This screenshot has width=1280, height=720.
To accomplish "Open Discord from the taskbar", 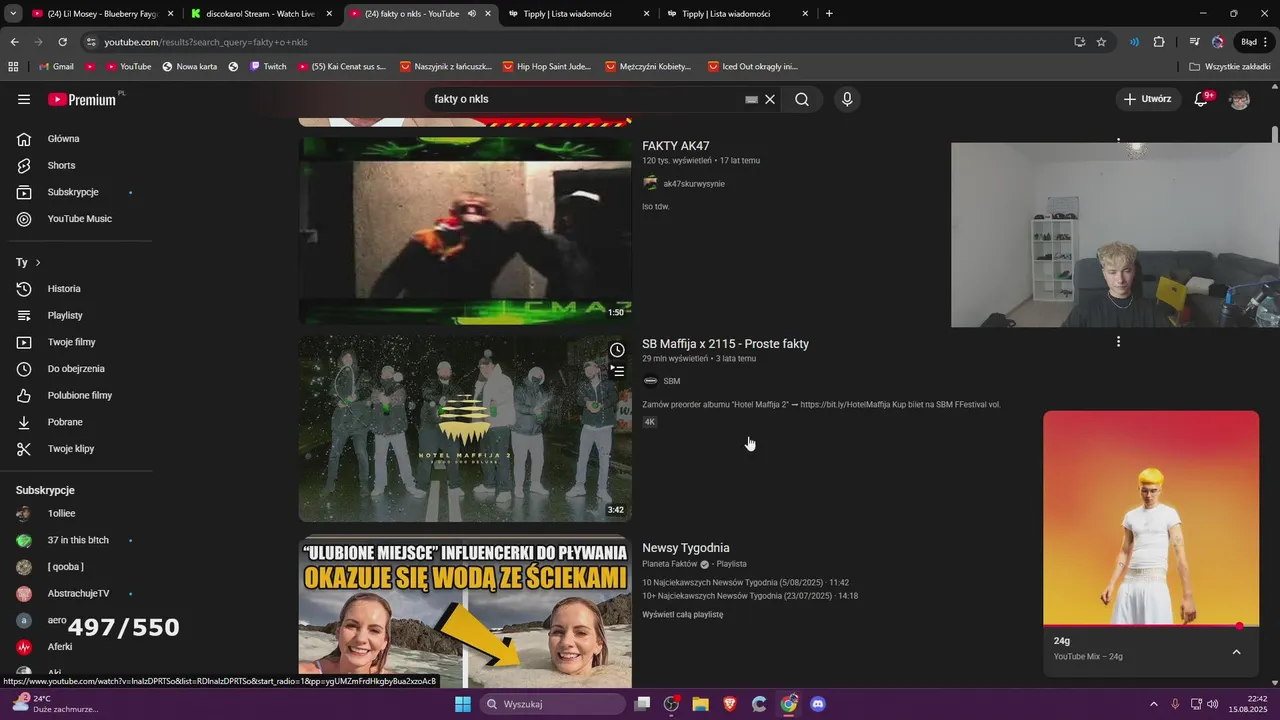I will point(818,704).
